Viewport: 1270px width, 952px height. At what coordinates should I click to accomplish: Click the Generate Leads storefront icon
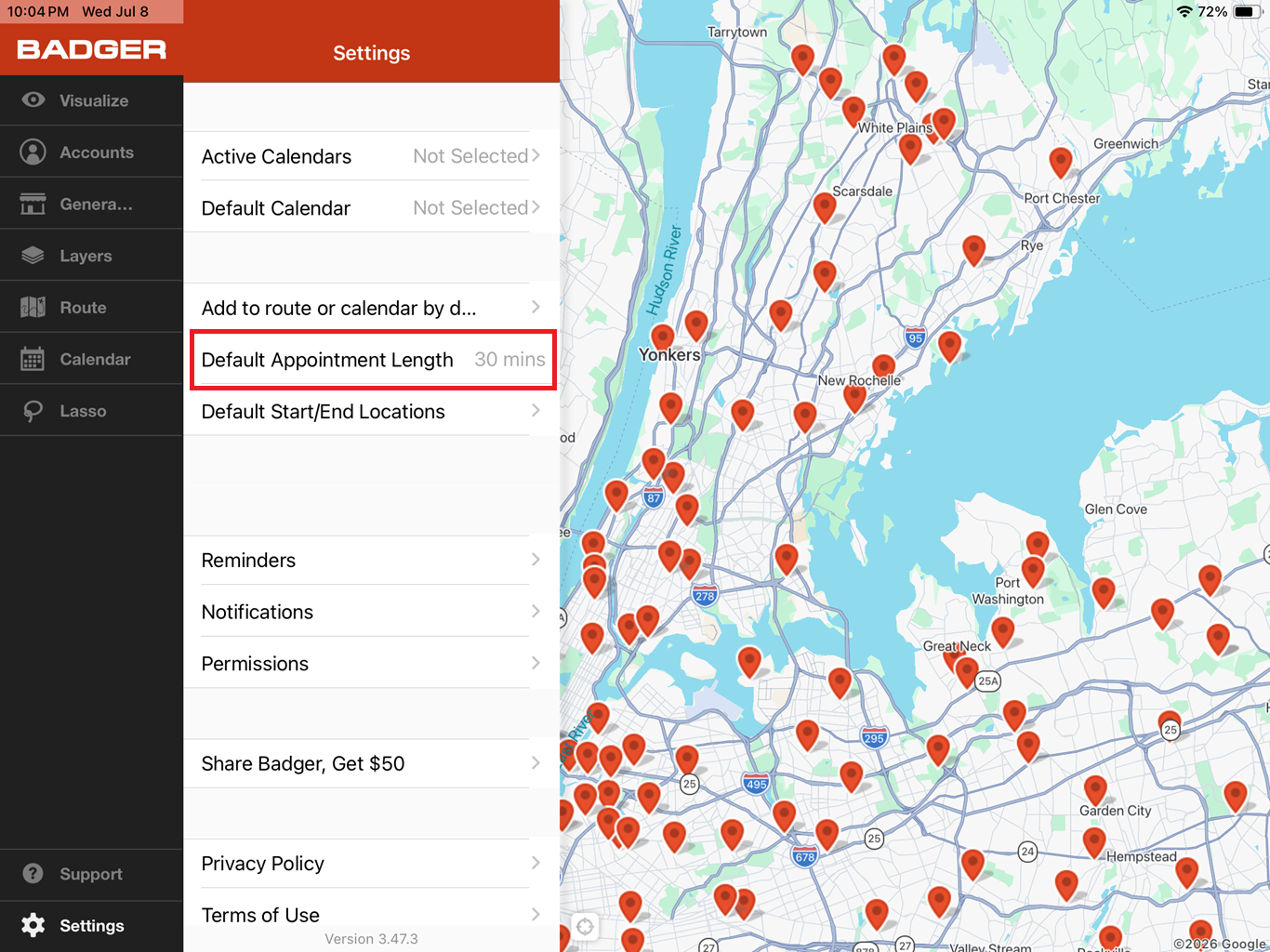point(33,204)
